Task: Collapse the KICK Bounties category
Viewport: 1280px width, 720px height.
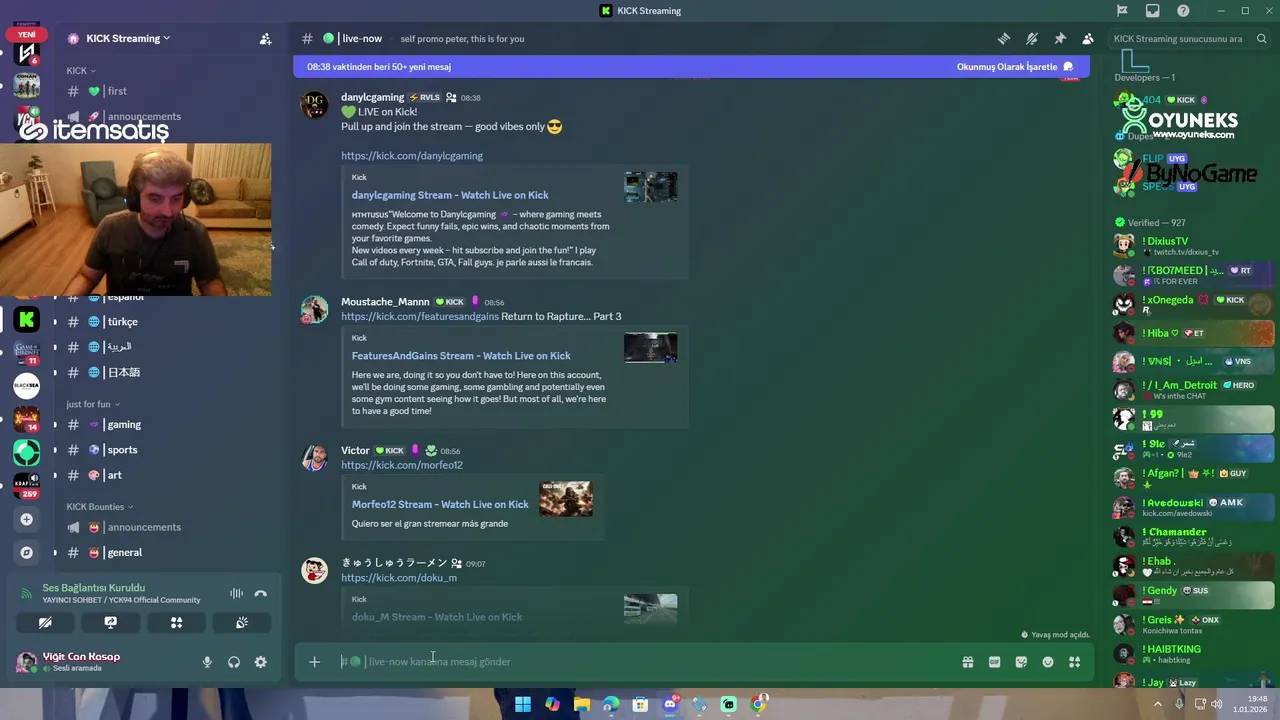Action: click(x=100, y=507)
